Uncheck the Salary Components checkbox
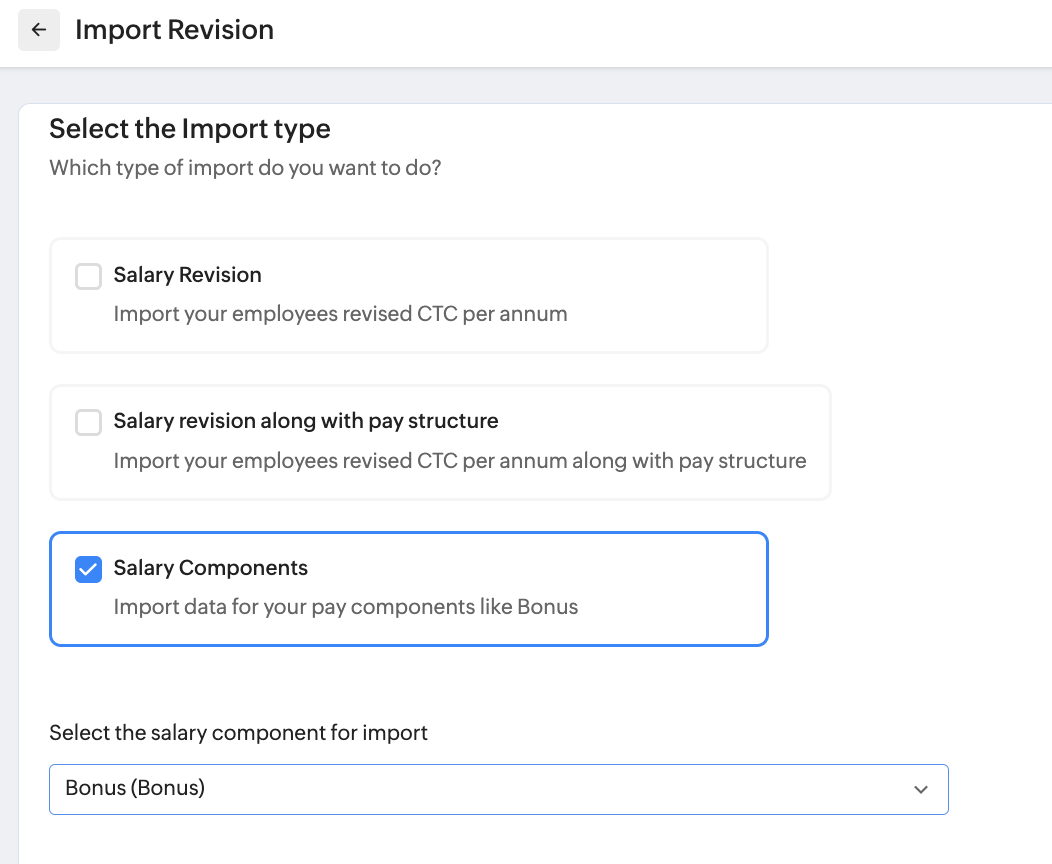Image resolution: width=1052 pixels, height=864 pixels. point(89,570)
